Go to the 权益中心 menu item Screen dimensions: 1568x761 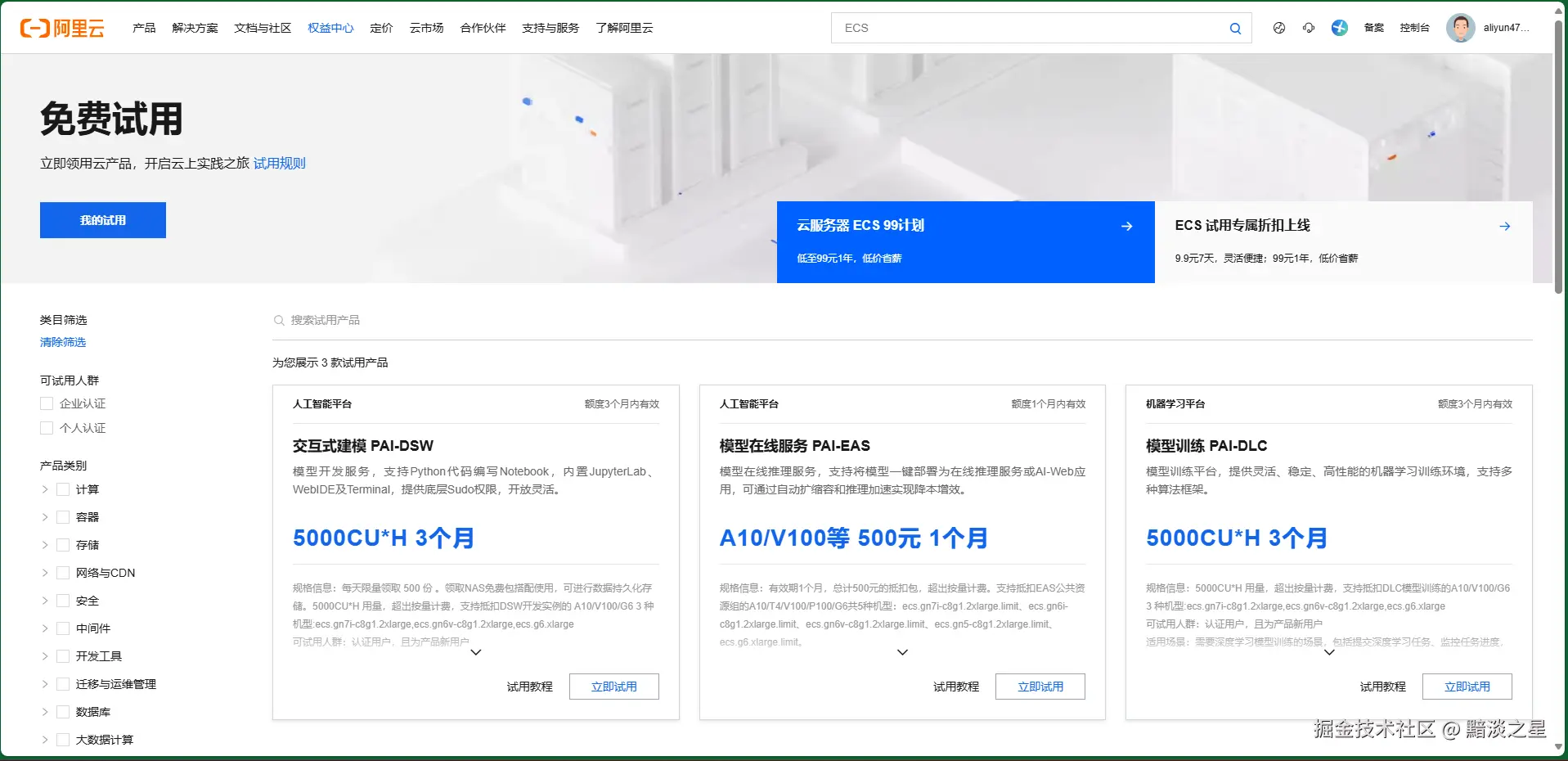[x=330, y=28]
